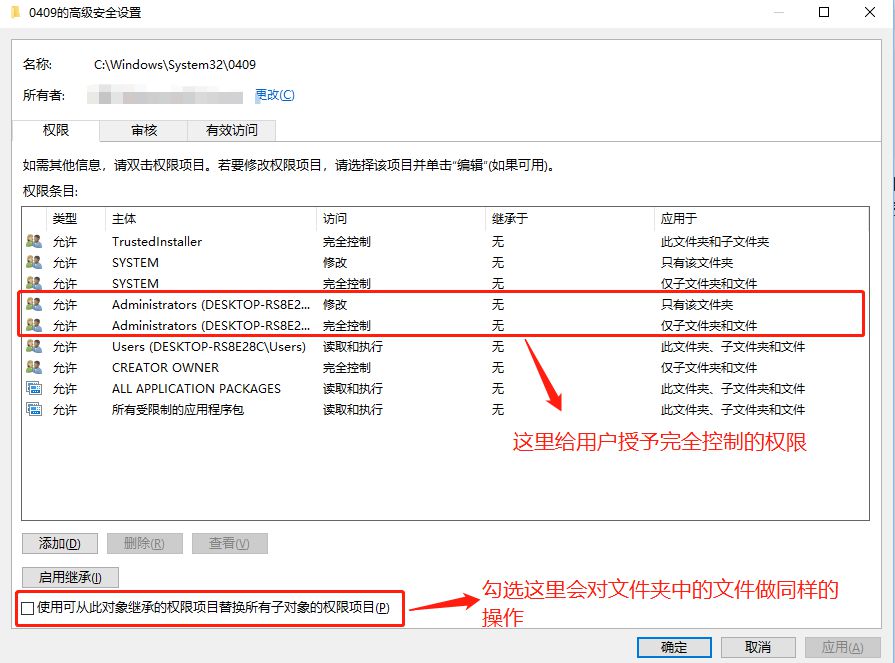Viewport: 895px width, 663px height.
Task: Click icon of Administrators 完全控制 entry
Action: point(34,325)
